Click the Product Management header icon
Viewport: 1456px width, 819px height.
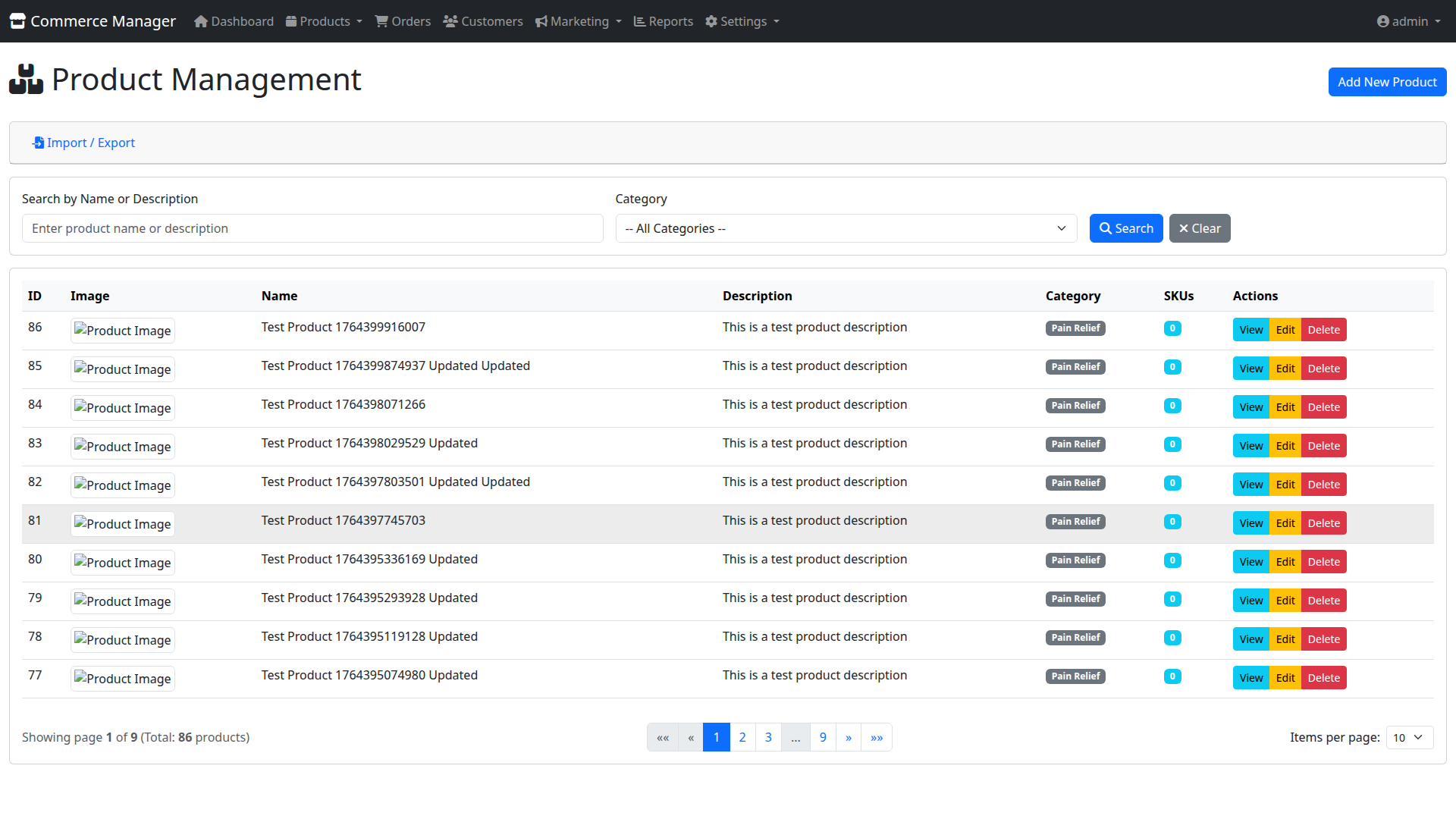tap(25, 78)
